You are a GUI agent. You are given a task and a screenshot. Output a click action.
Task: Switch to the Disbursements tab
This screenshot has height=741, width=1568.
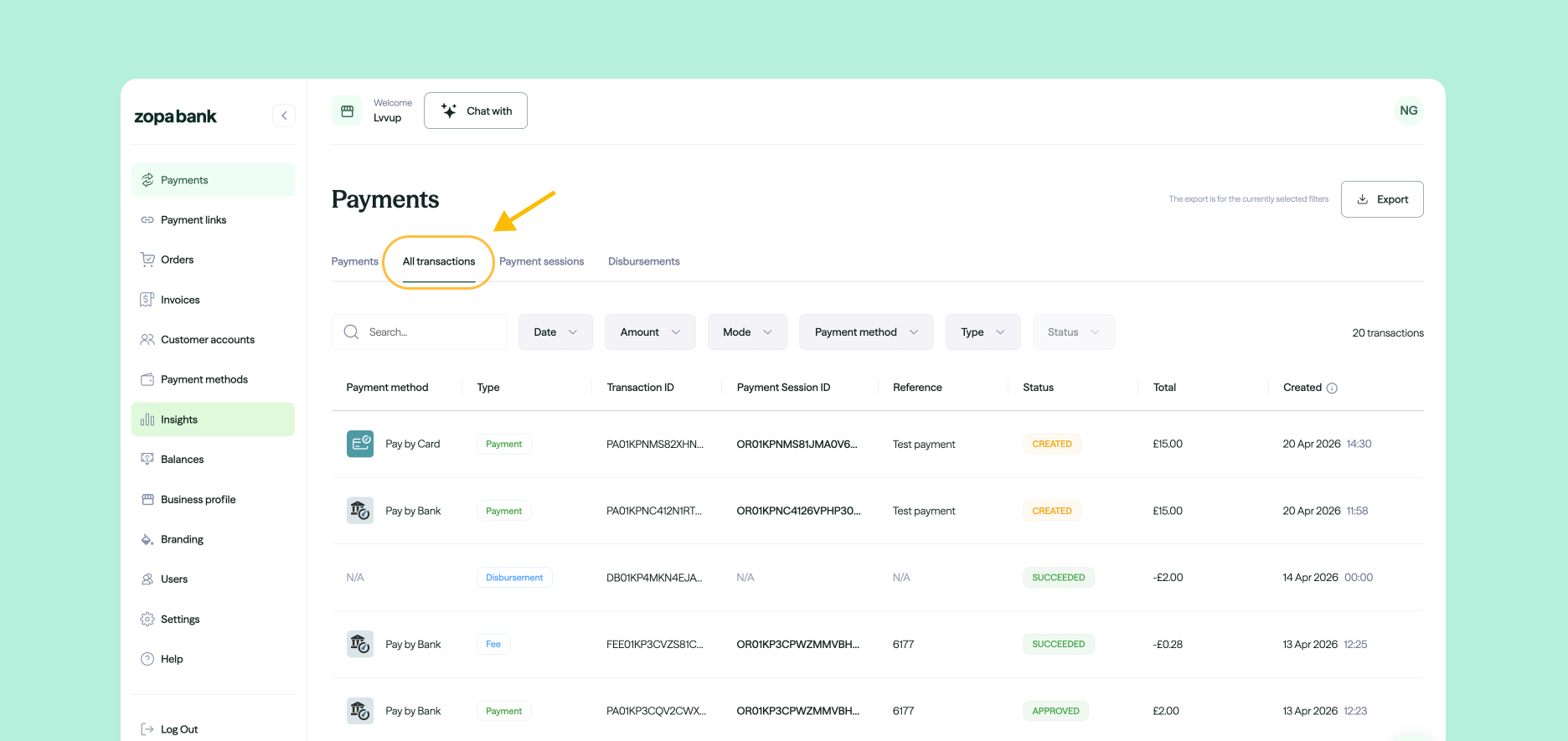point(643,261)
